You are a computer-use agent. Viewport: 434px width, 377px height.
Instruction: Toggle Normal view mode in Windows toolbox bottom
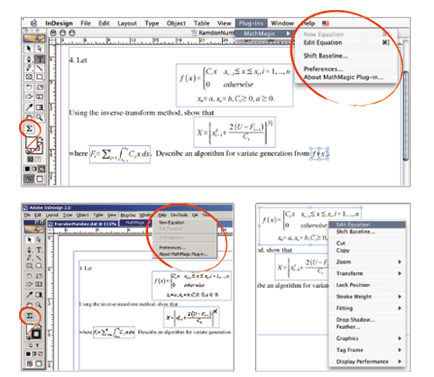(x=30, y=364)
